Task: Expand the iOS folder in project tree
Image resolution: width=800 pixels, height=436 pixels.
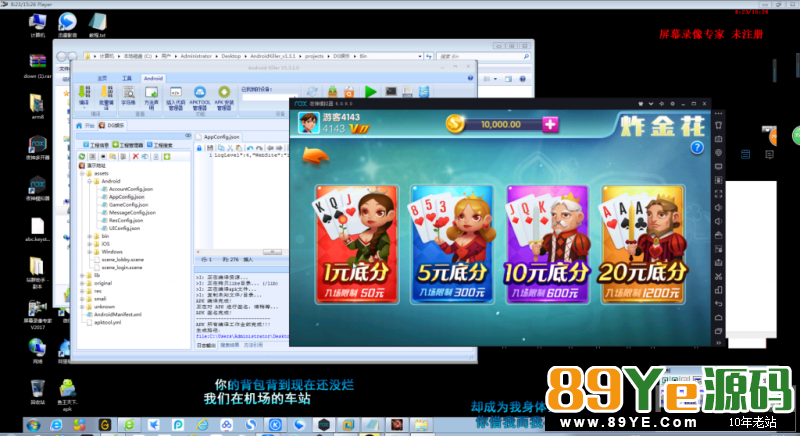Action: (x=89, y=244)
